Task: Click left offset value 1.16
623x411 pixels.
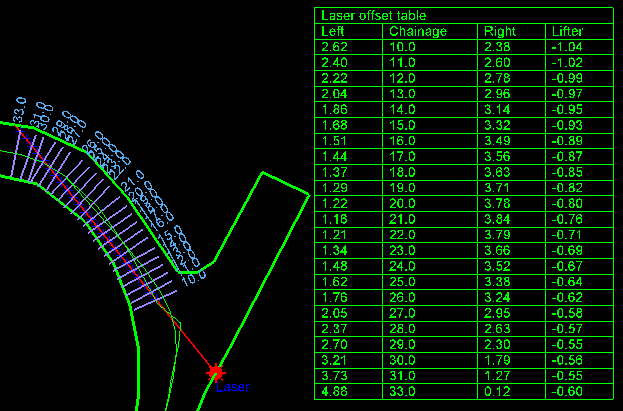Action: pyautogui.click(x=334, y=219)
